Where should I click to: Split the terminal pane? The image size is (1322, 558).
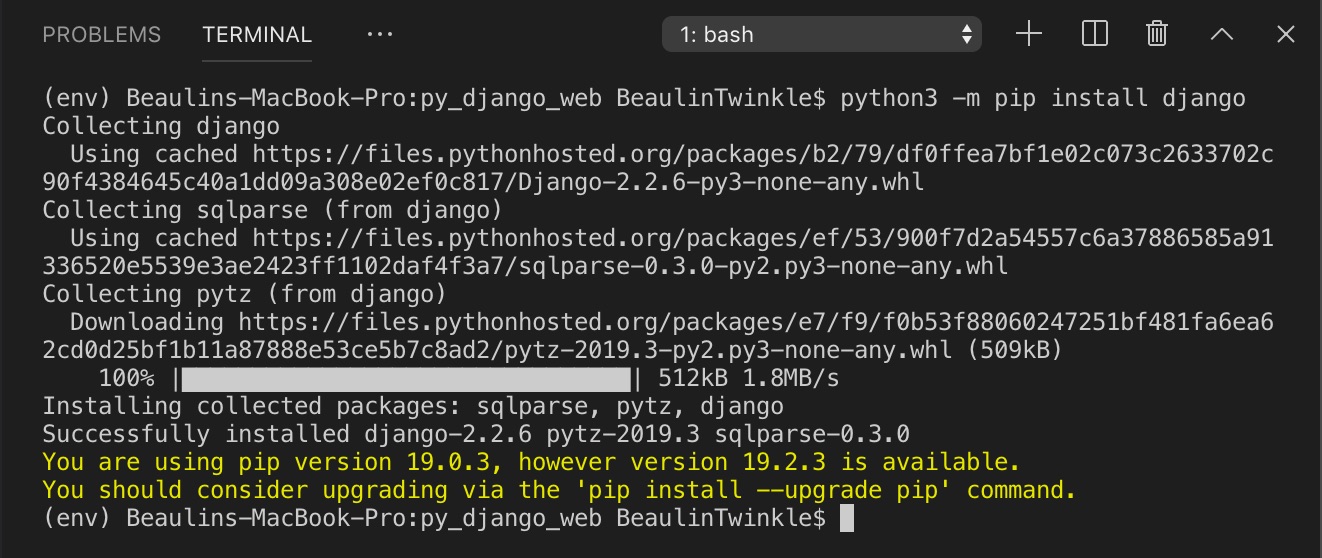pyautogui.click(x=1095, y=34)
